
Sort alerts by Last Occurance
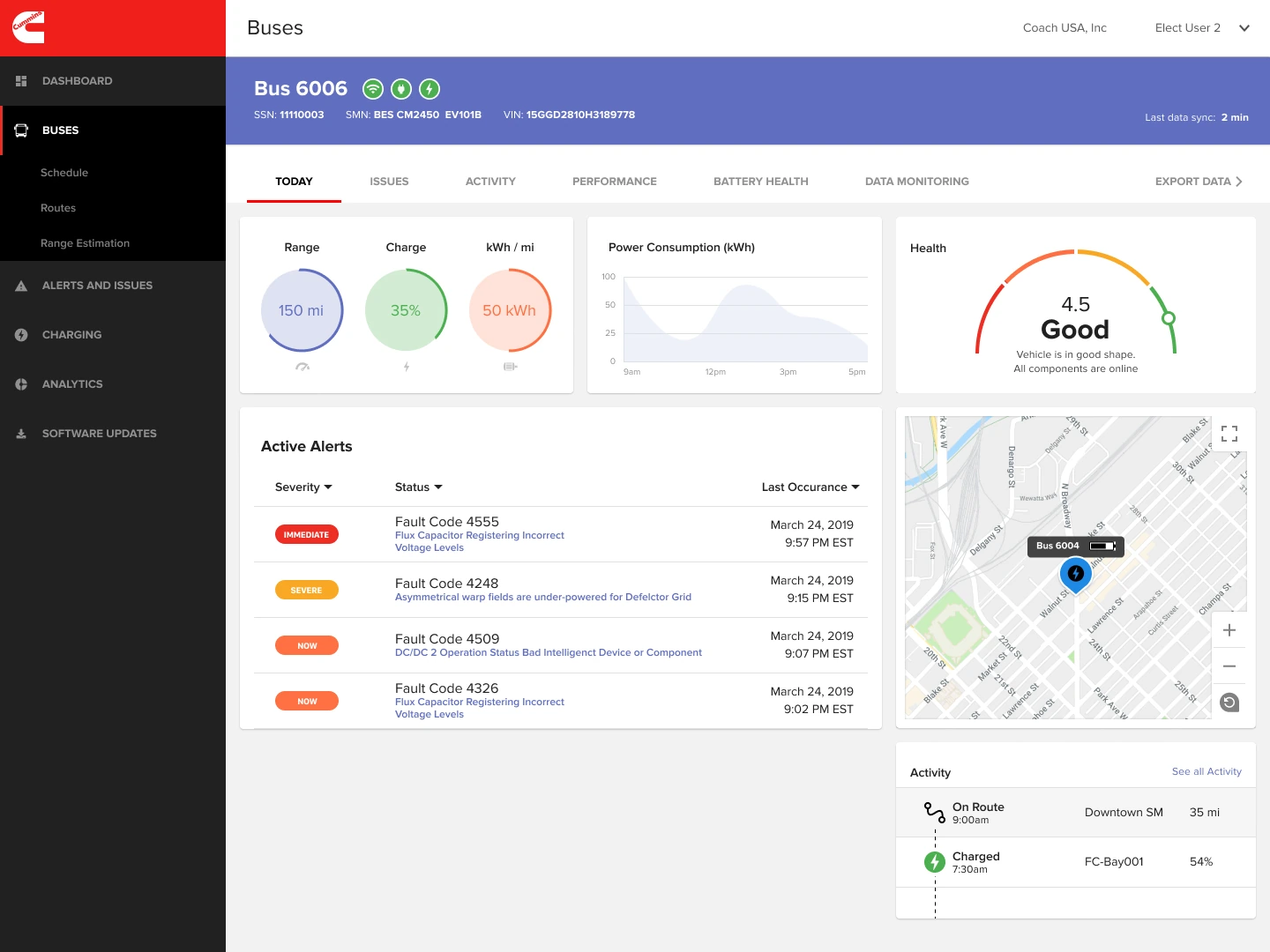tap(811, 487)
